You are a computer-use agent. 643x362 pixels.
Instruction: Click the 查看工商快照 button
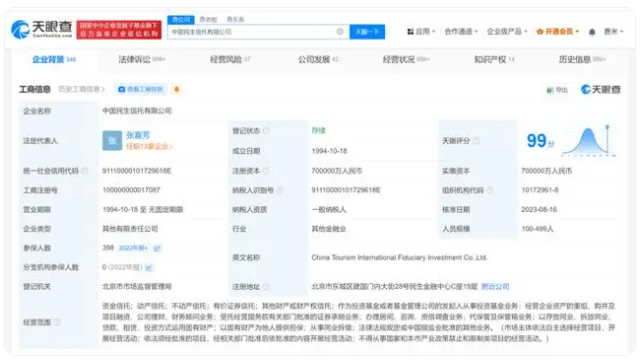tap(141, 89)
